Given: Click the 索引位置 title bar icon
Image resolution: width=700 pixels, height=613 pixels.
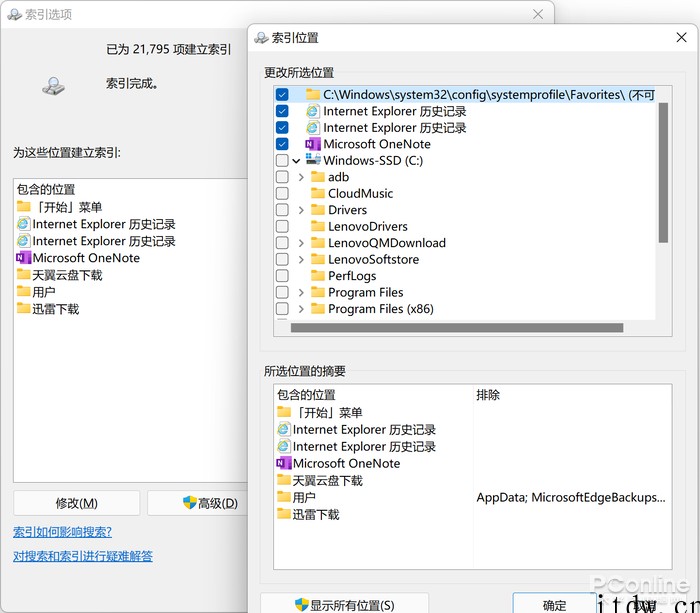Looking at the screenshot, I should (x=261, y=38).
